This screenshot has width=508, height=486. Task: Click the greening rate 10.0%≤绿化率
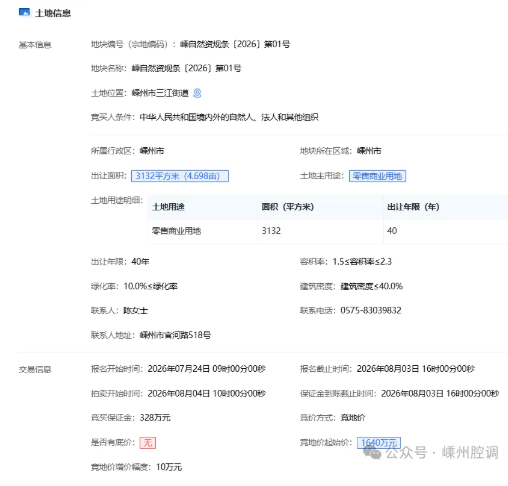(x=151, y=286)
